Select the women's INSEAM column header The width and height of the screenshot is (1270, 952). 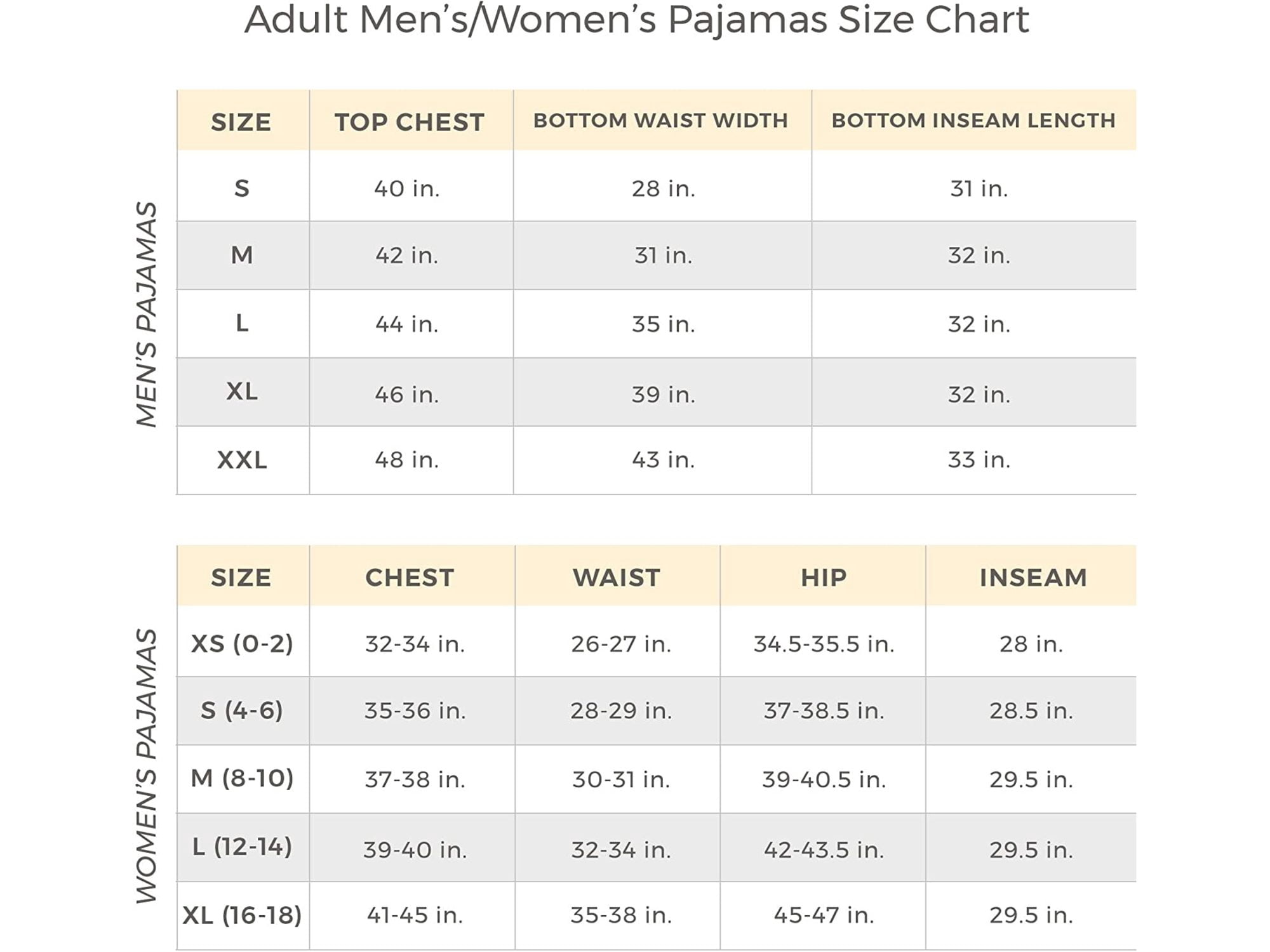click(1033, 578)
